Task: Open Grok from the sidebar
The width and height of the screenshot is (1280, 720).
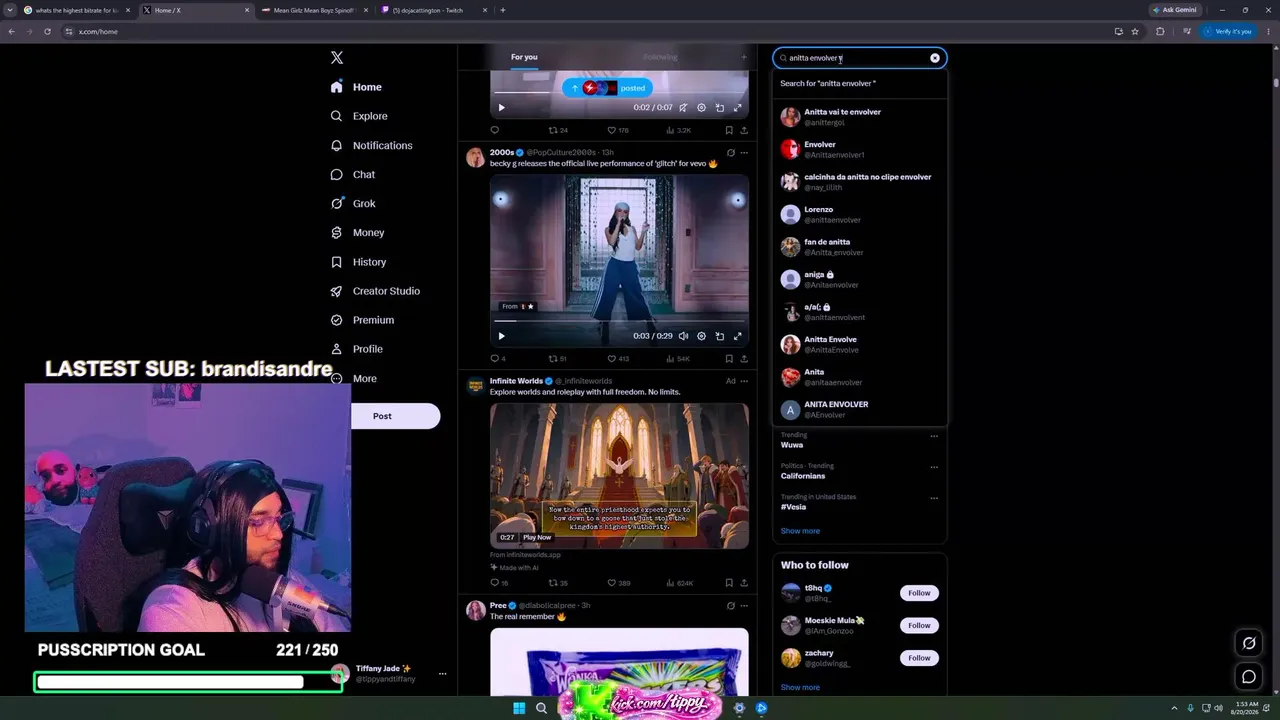Action: 353,203
